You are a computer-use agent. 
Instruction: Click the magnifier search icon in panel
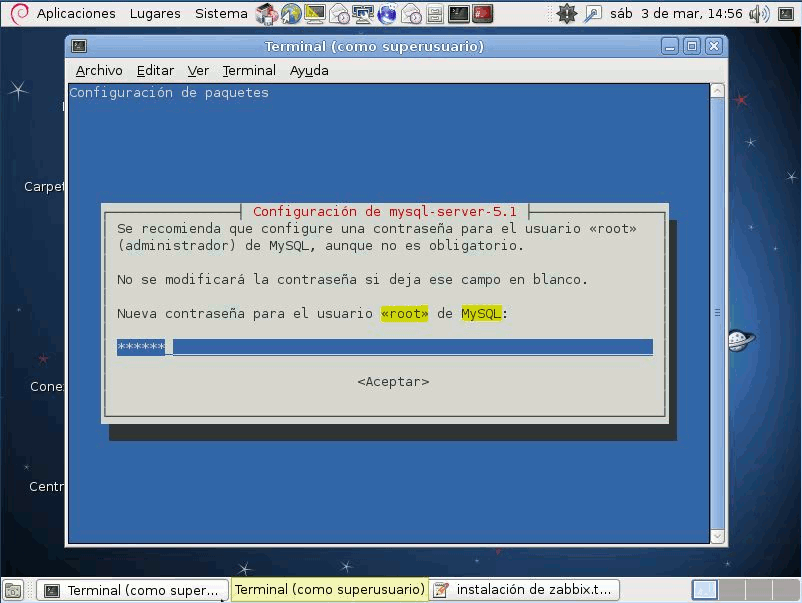(x=593, y=14)
